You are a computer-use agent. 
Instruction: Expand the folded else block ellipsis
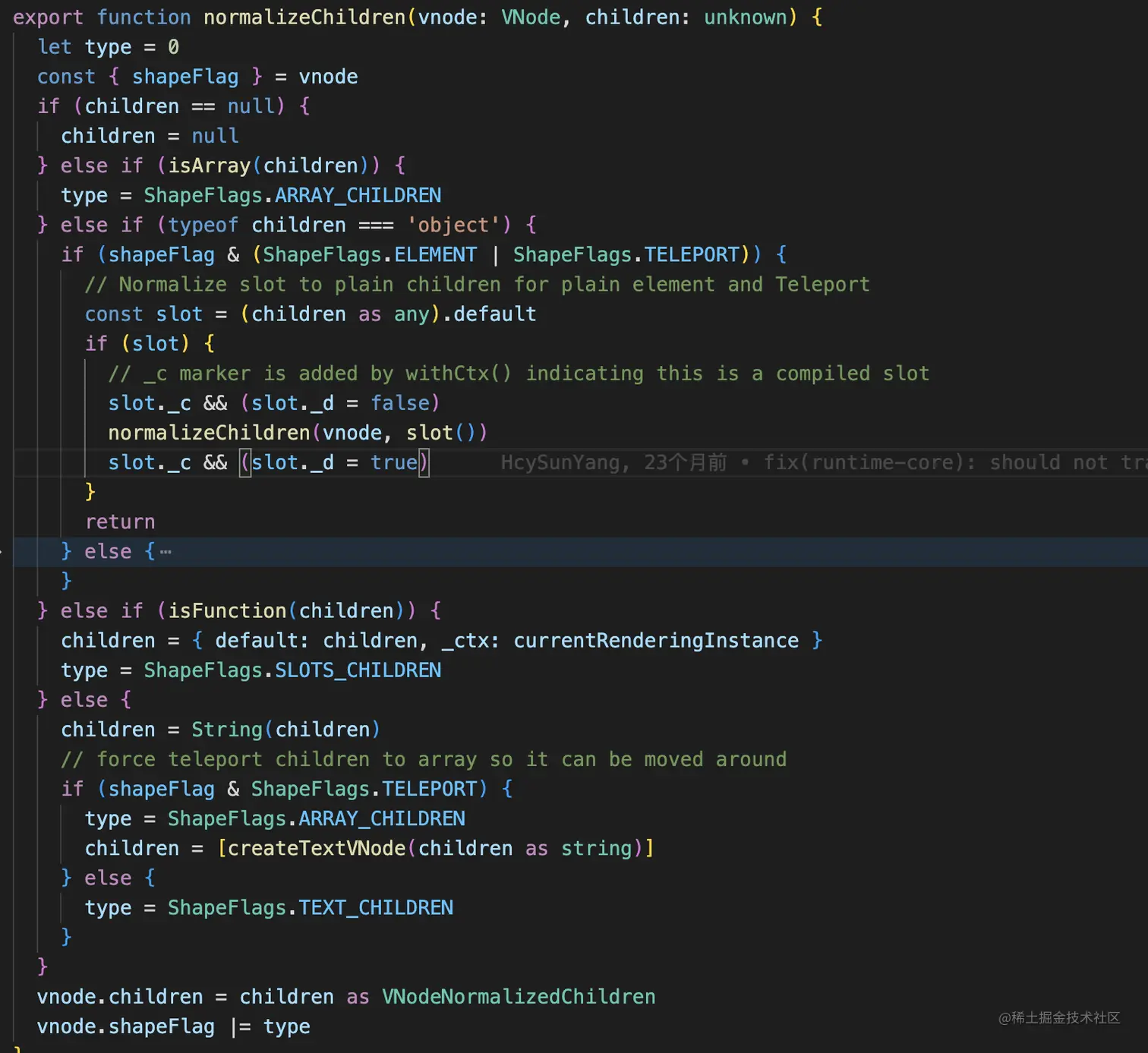point(166,552)
